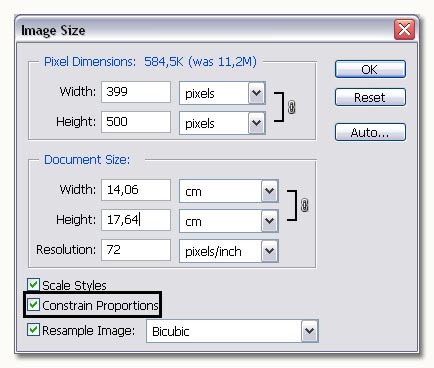Click the Reset button

(370, 97)
